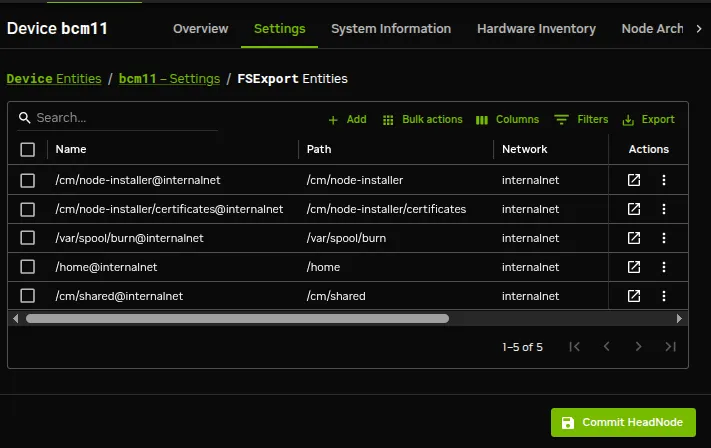The image size is (711, 448).
Task: Open the more-actions menu for /var/spool/burn@internalnet
Action: 664,238
